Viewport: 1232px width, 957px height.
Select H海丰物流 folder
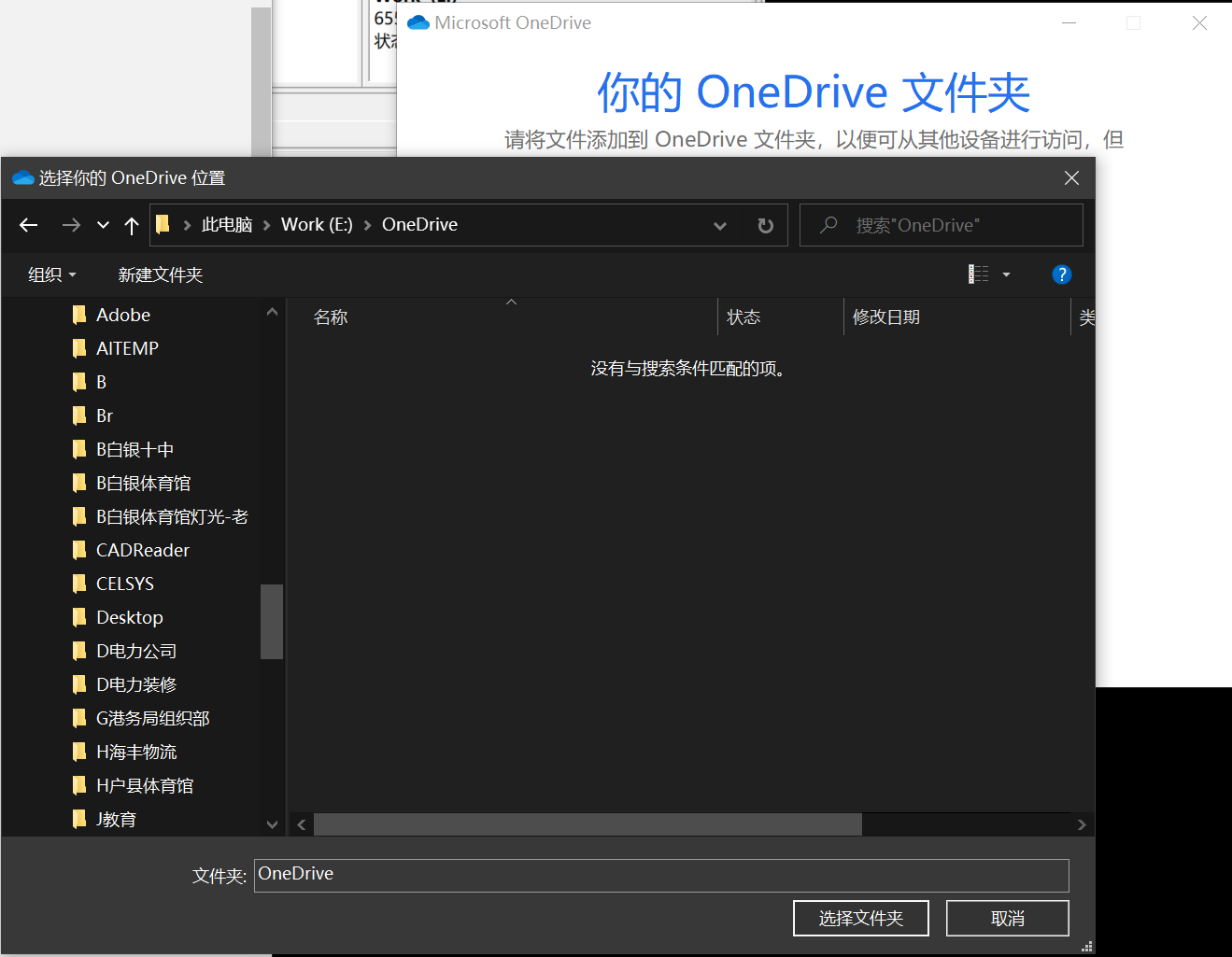pyautogui.click(x=136, y=752)
